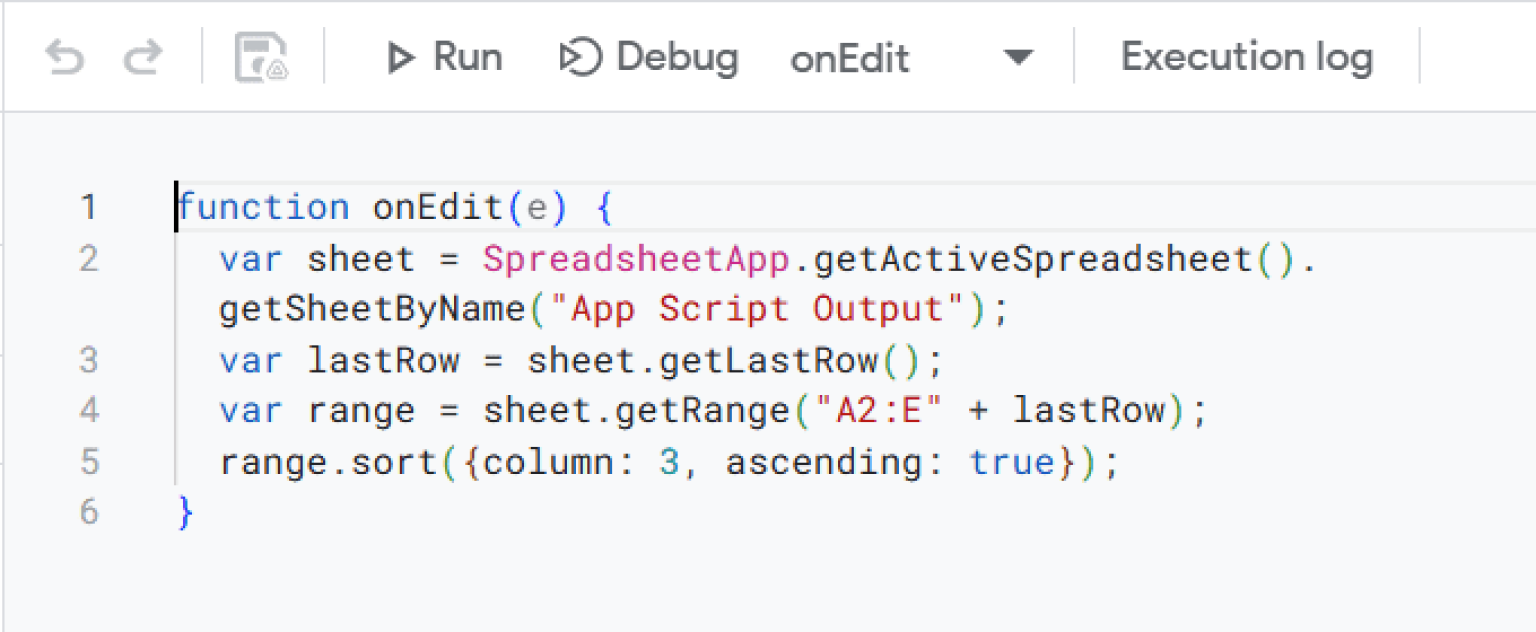Click the Debug icon in toolbar
The width and height of the screenshot is (1536, 632).
click(x=580, y=58)
